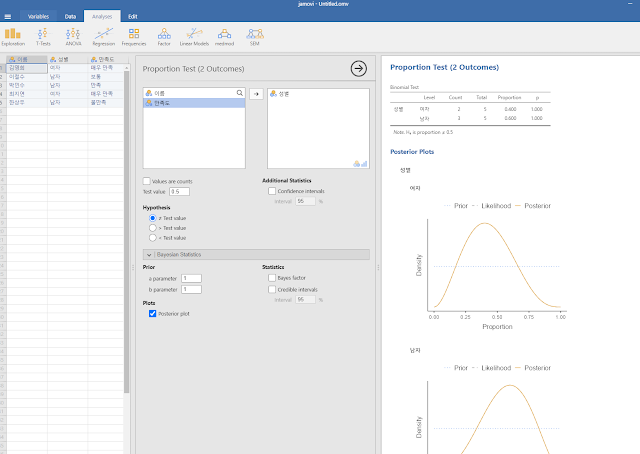Open the ANOVA analyses menu
Screen dimensions: 640x454
tap(73, 37)
